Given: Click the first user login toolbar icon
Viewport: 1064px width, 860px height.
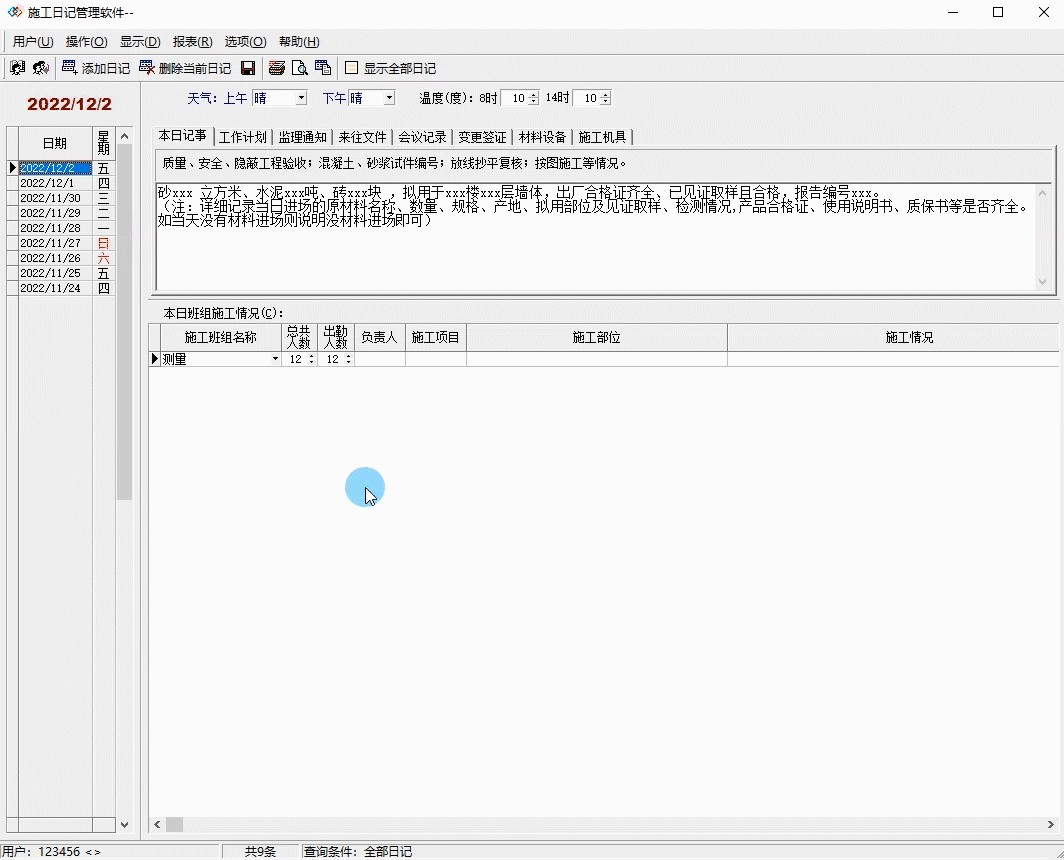Looking at the screenshot, I should point(17,68).
